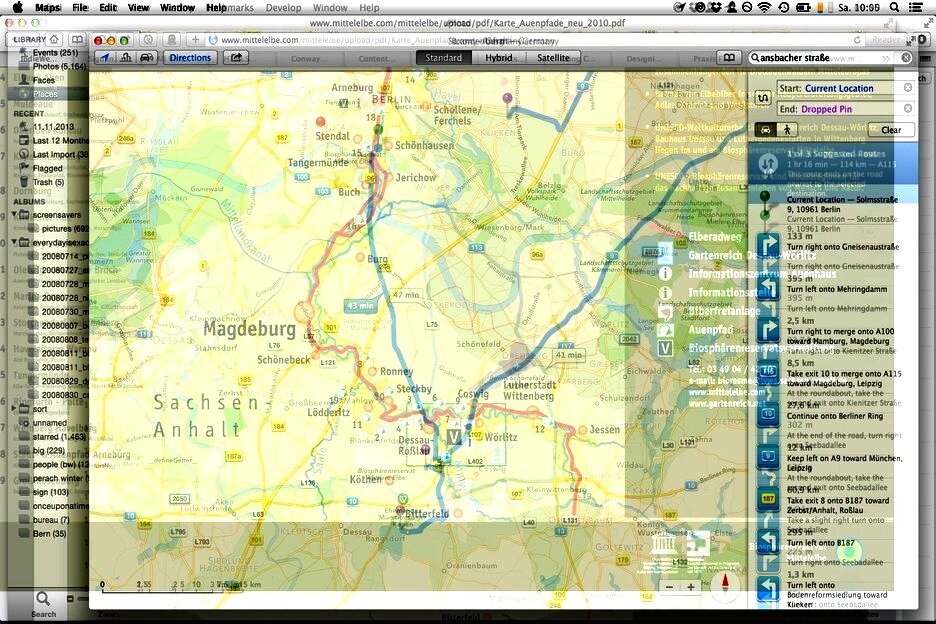
Task: Click the Share icon in Maps toolbar
Action: tap(236, 58)
